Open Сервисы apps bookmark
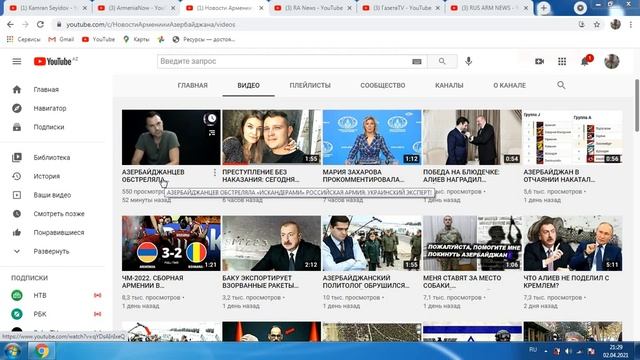 click(24, 39)
